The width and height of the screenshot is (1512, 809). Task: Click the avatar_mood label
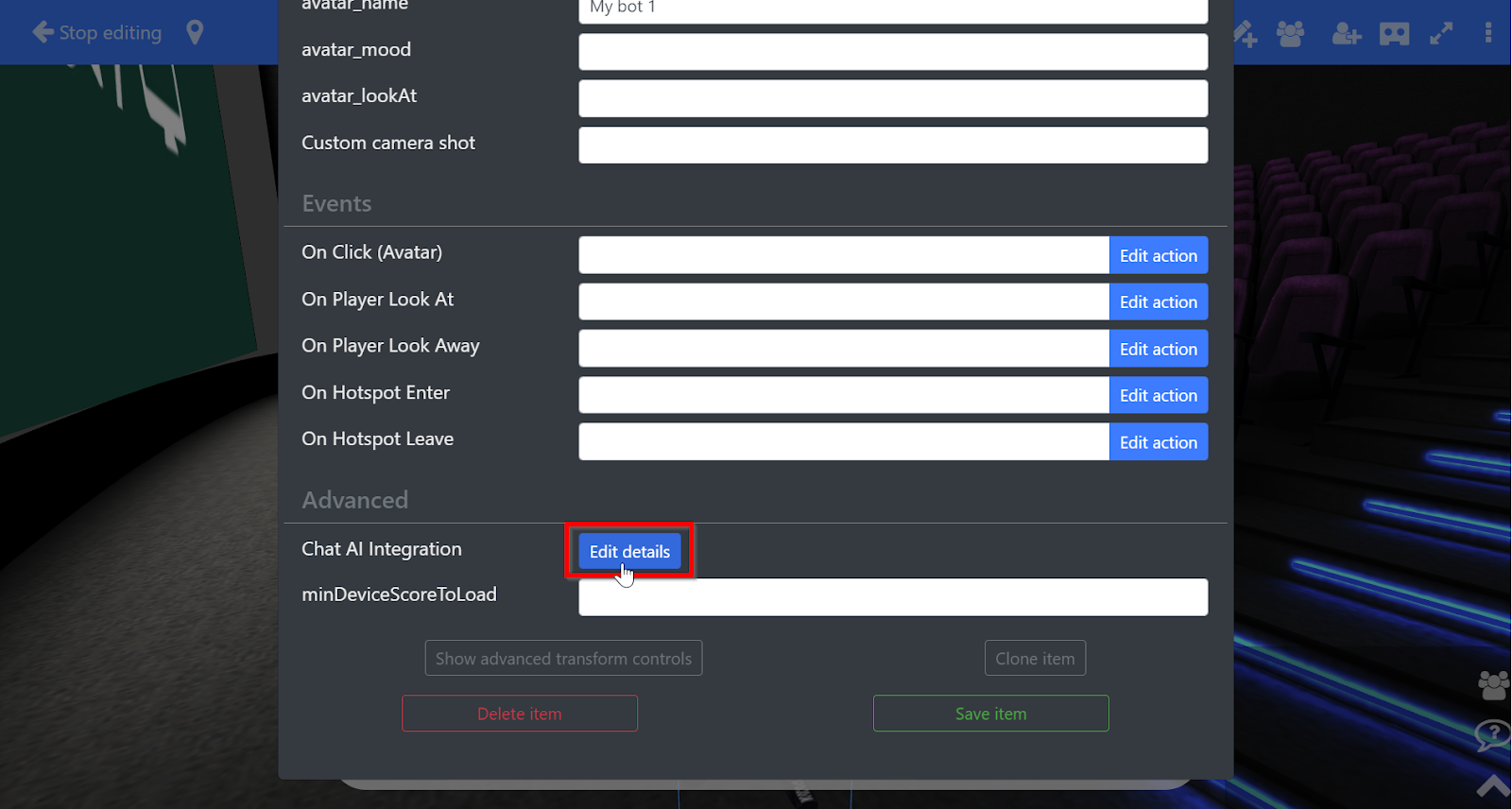[x=356, y=50]
